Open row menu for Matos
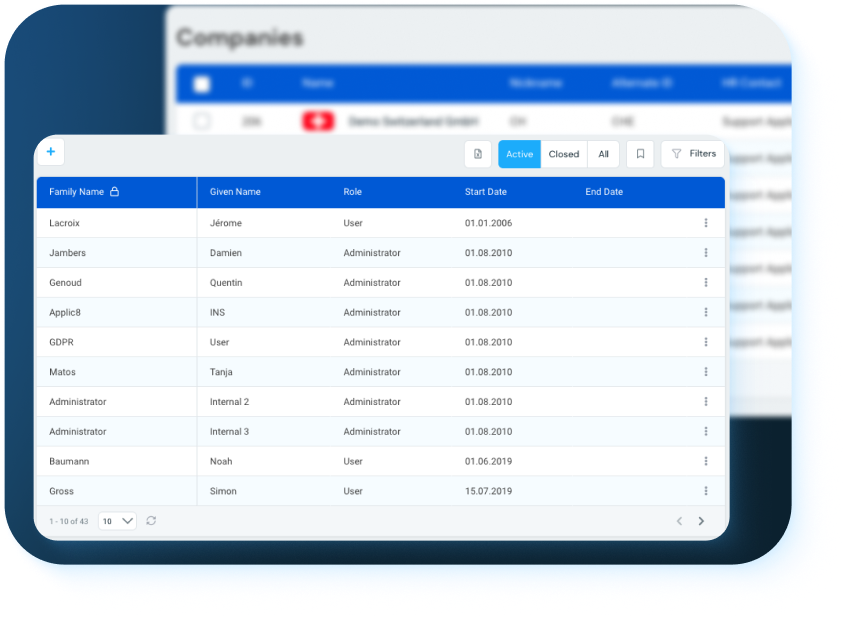Image resolution: width=846 pixels, height=618 pixels. (706, 371)
